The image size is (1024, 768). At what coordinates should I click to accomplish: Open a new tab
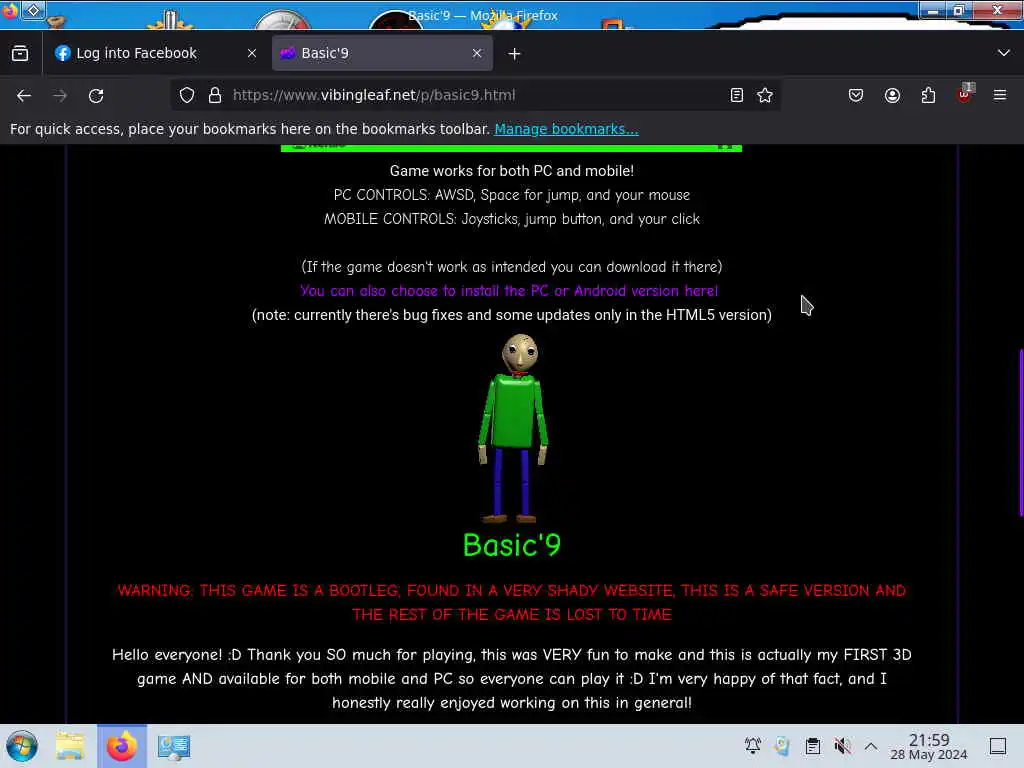(x=515, y=54)
